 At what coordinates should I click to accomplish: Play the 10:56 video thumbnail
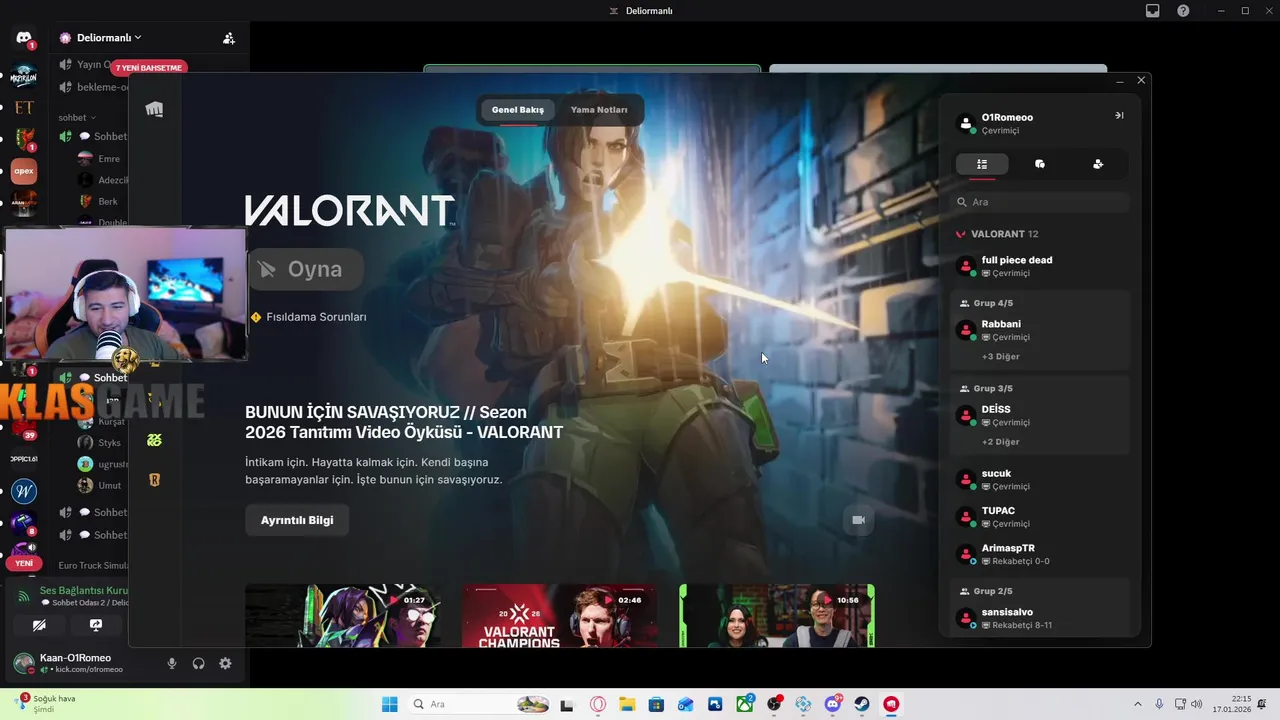coord(777,615)
